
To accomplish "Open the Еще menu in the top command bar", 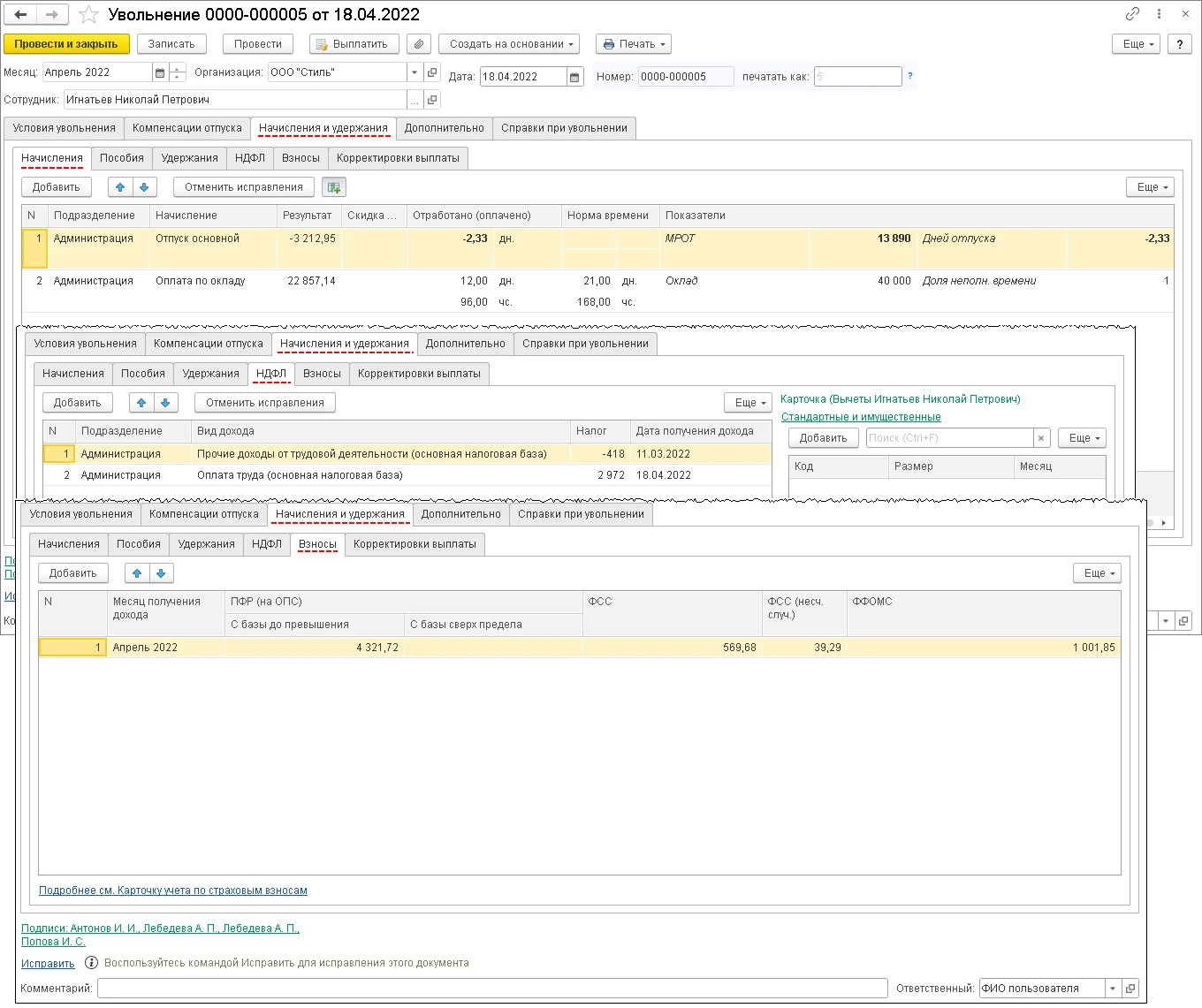I will click(1137, 44).
